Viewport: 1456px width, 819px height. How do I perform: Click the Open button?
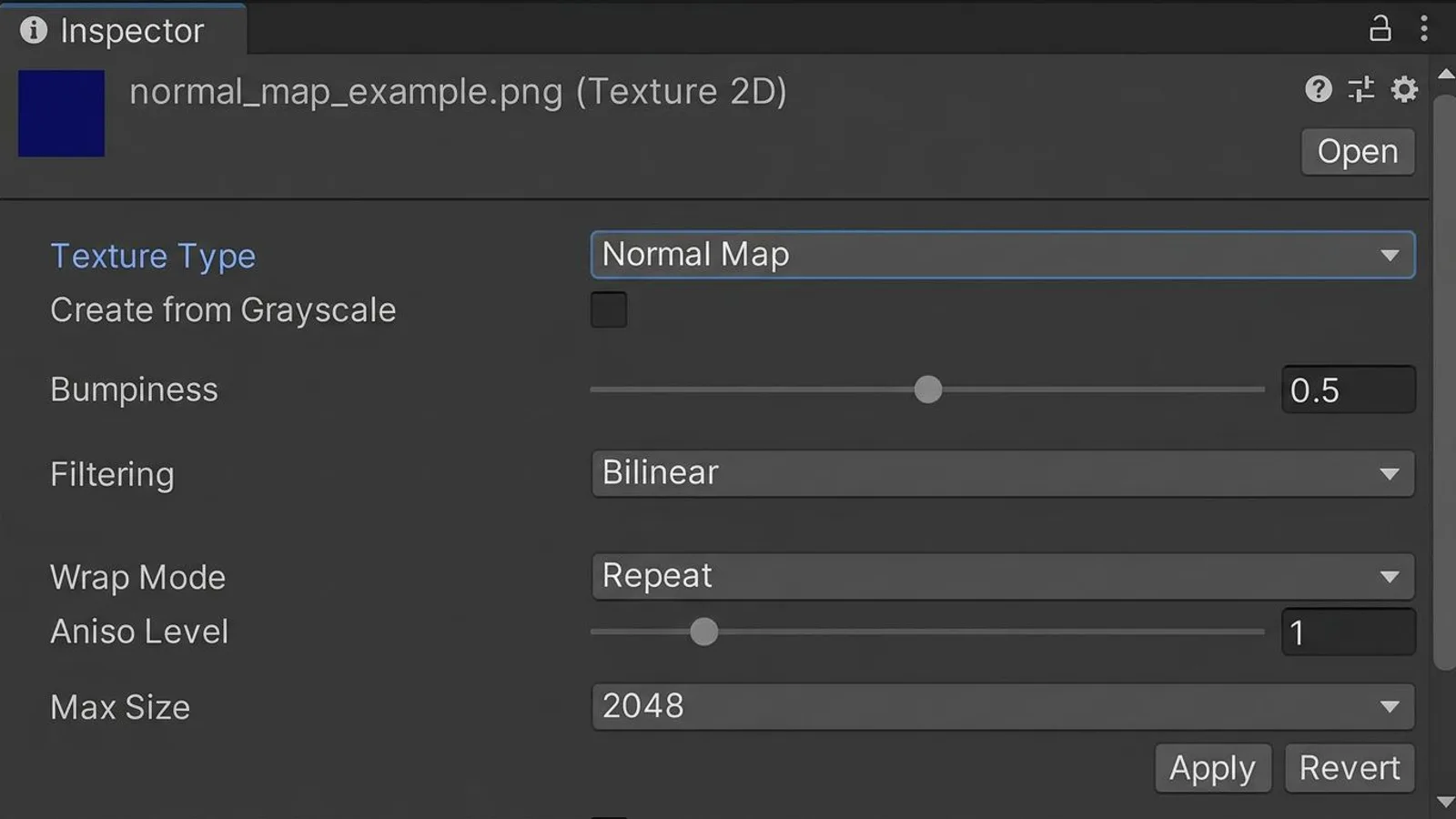[1358, 151]
